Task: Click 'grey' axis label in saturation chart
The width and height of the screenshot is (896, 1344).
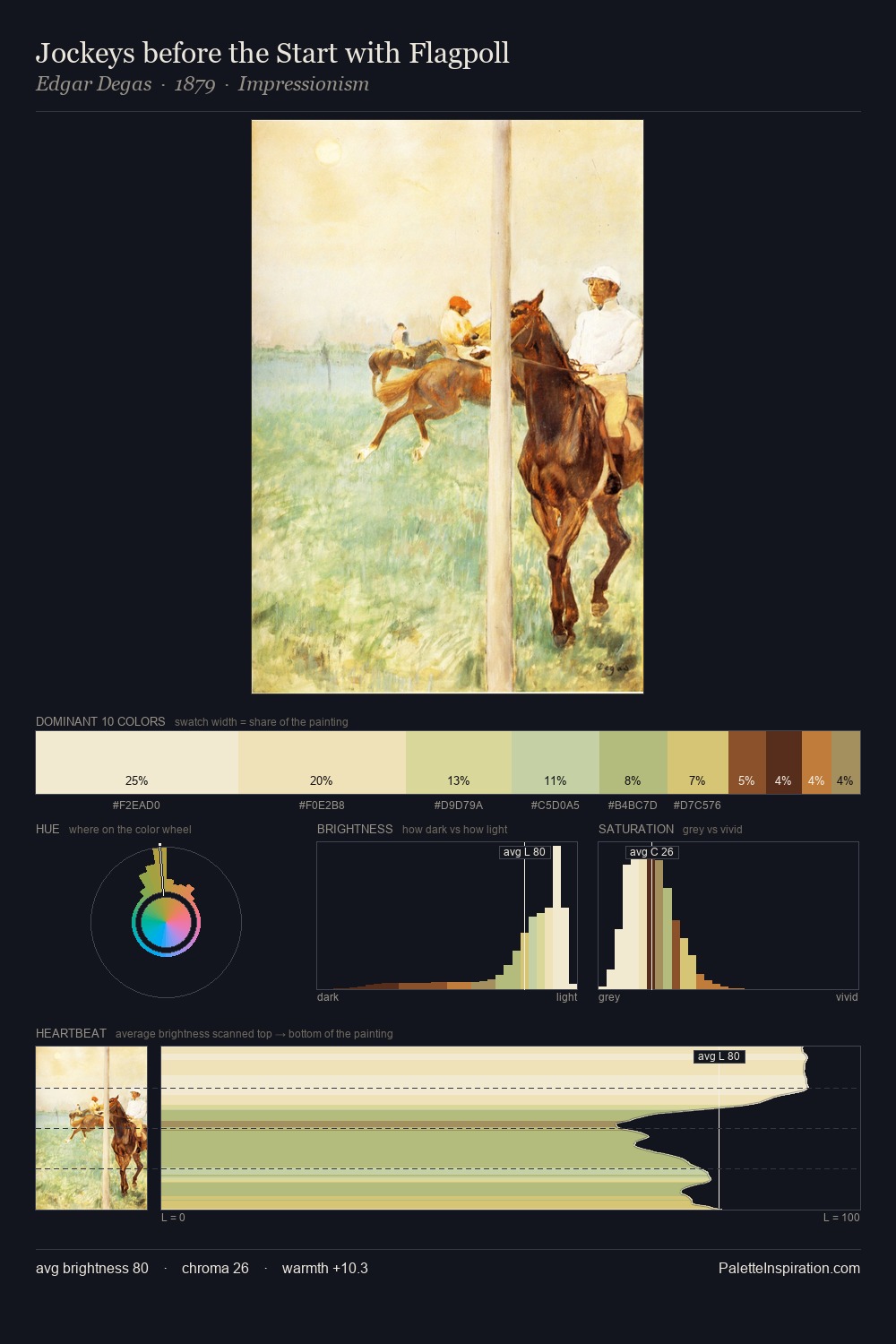Action: coord(609,997)
